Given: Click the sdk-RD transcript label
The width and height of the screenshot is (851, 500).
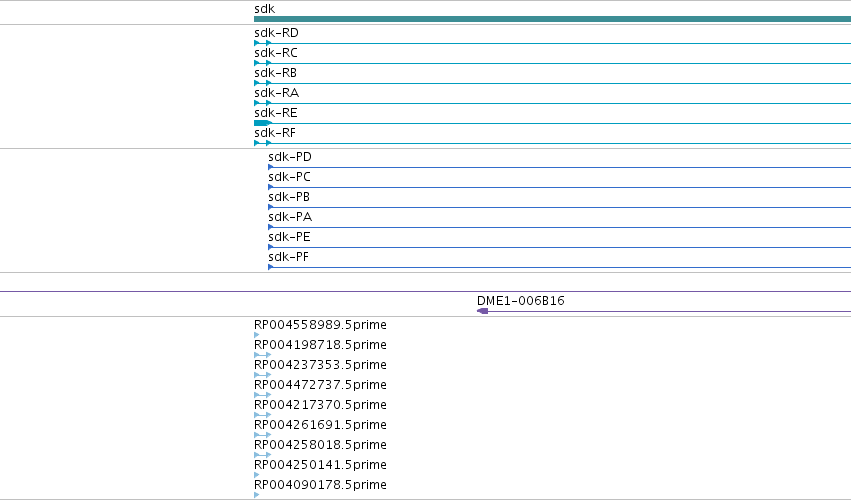Looking at the screenshot, I should tap(276, 33).
